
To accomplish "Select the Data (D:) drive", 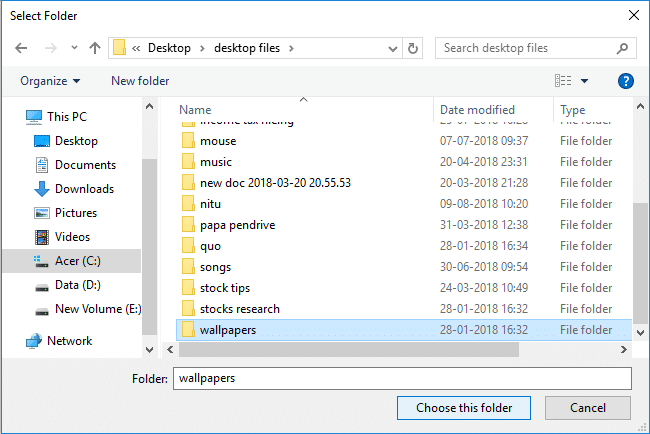I will (78, 285).
